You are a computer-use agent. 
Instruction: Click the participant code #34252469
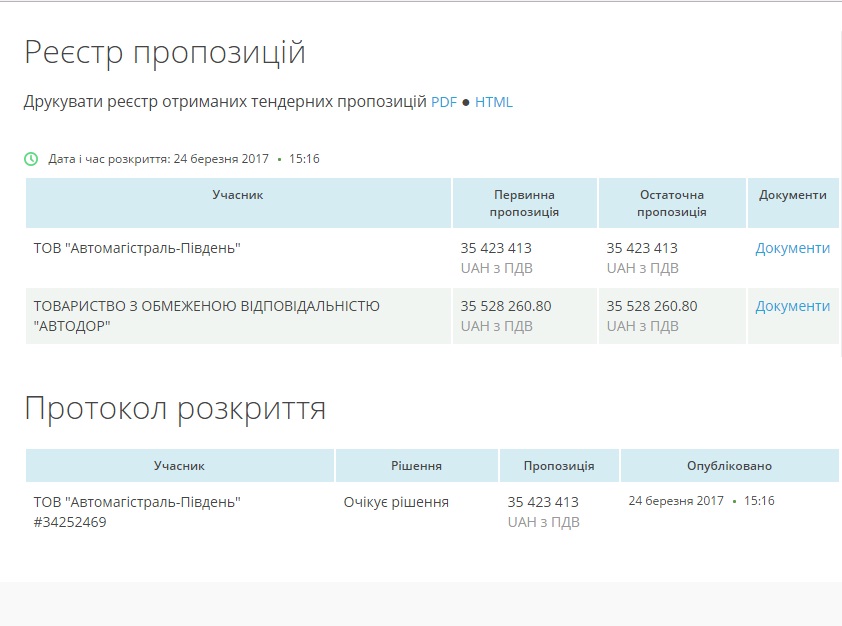pos(70,522)
